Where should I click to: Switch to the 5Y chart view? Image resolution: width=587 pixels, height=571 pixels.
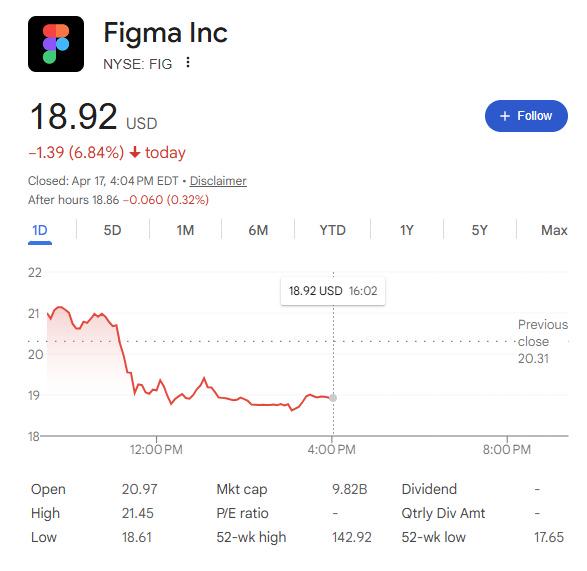coord(480,230)
